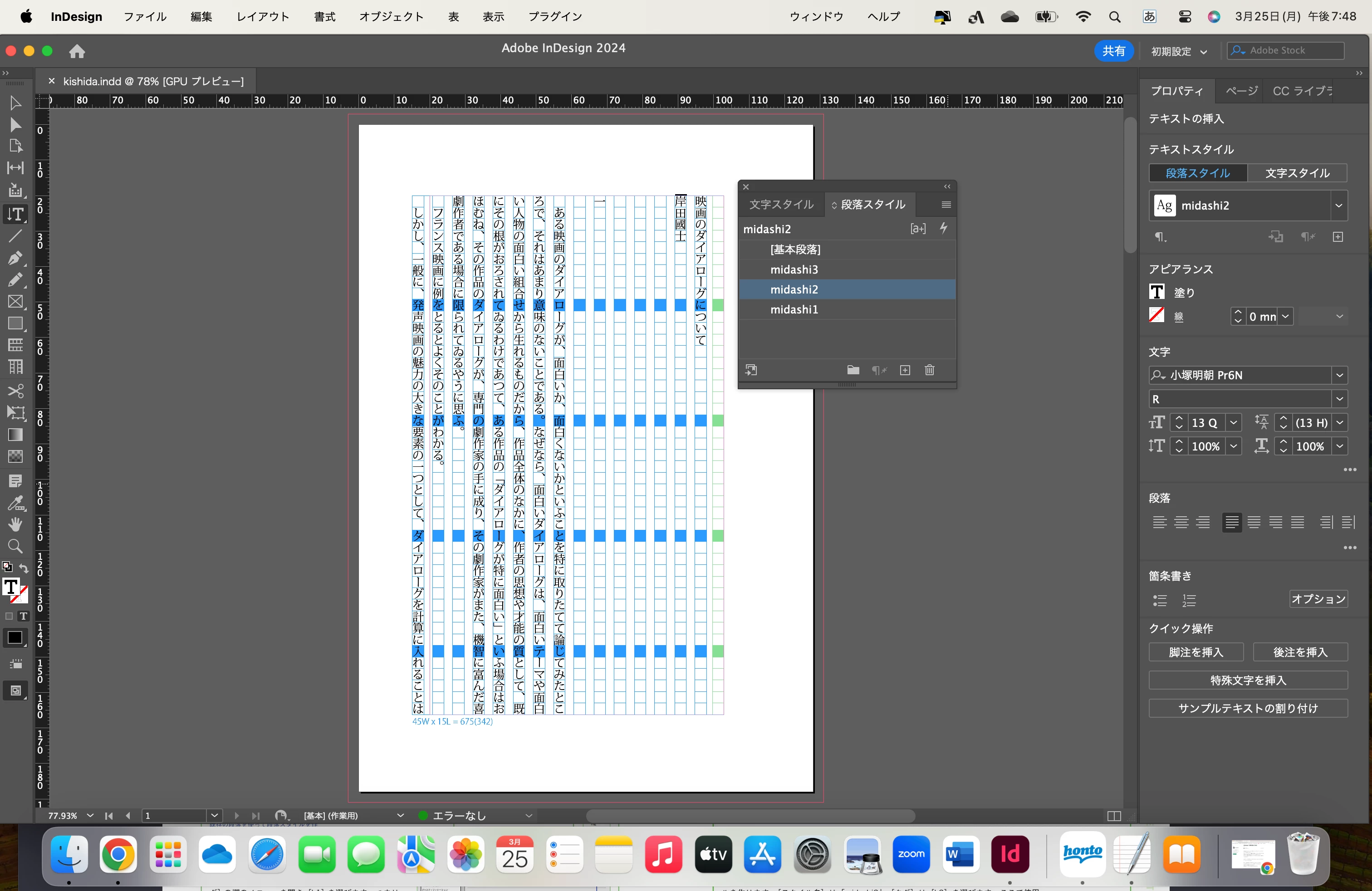Image resolution: width=1372 pixels, height=891 pixels.
Task: Delete style with trash icon in panel
Action: (x=929, y=370)
